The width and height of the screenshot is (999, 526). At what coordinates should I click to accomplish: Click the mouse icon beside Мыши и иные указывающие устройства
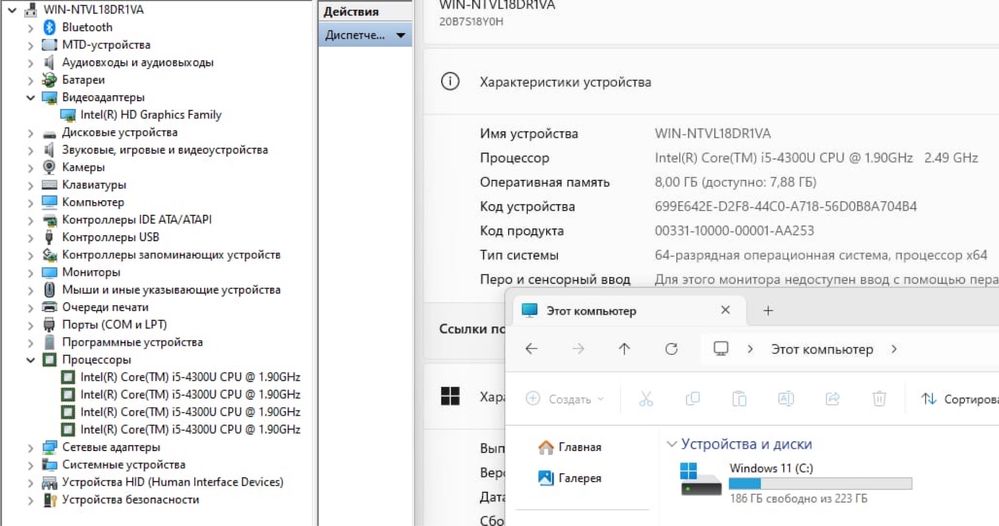pyautogui.click(x=50, y=290)
